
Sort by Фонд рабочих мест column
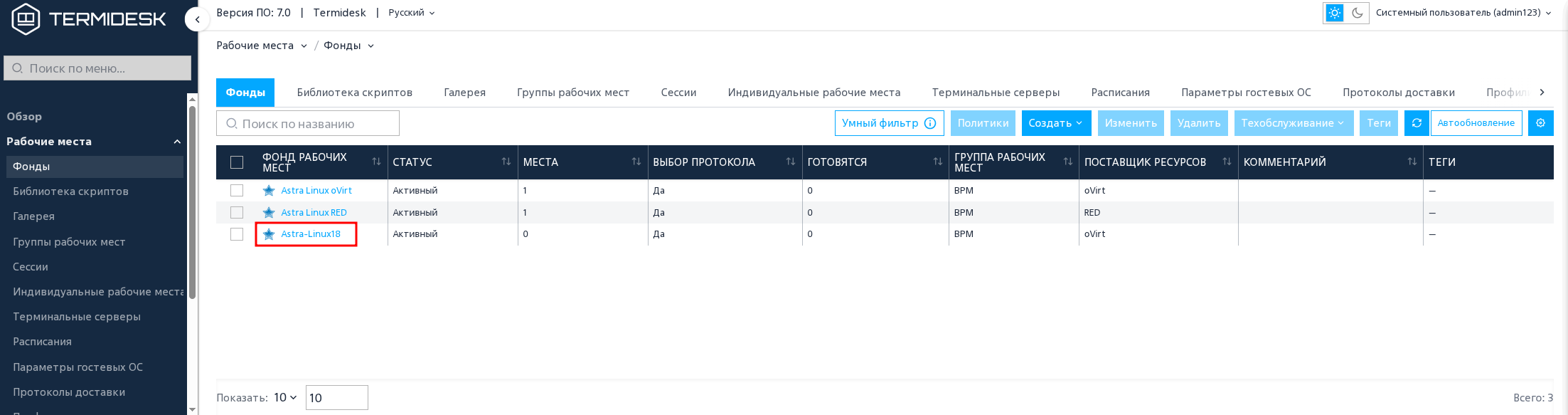point(376,162)
